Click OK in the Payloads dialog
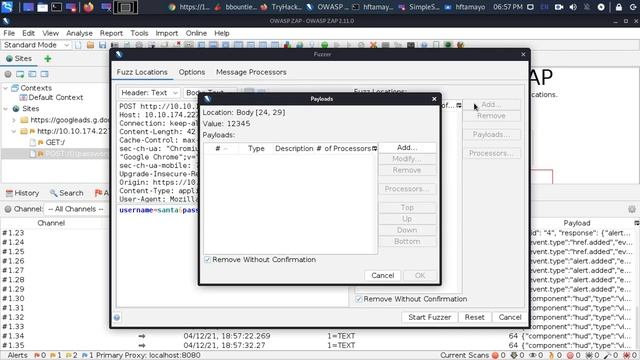This screenshot has width=640, height=360. (420, 276)
